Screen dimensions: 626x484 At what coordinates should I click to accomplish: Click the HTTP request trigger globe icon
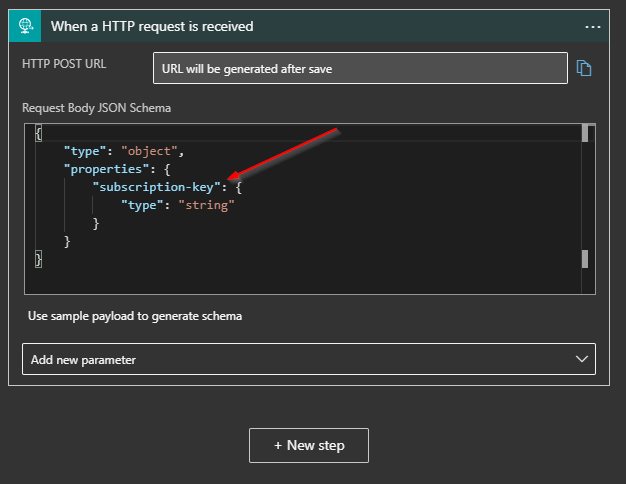pyautogui.click(x=24, y=26)
